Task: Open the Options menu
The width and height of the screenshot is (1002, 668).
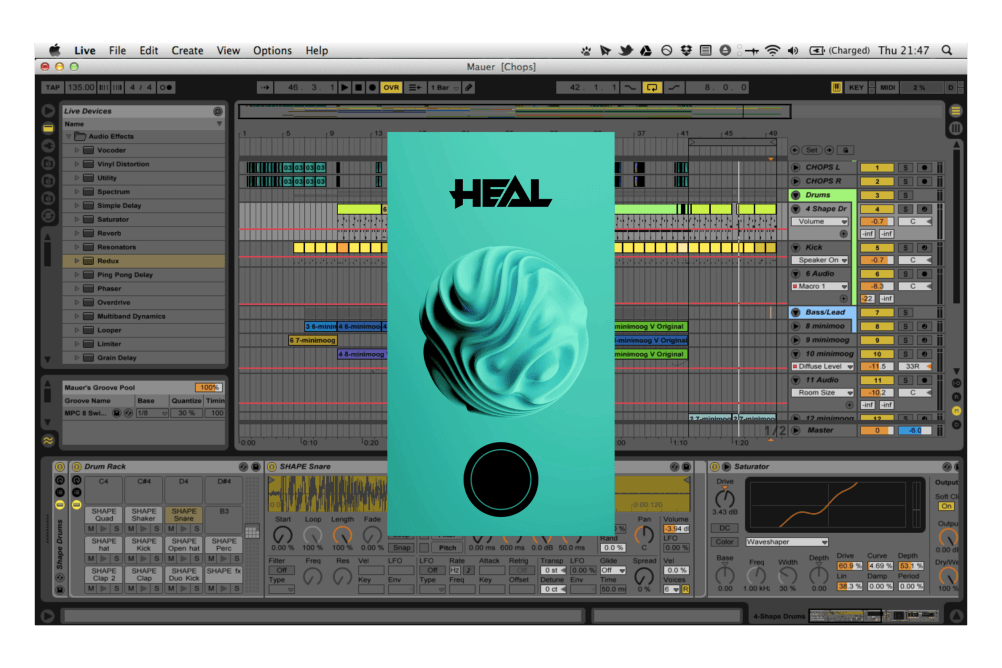Action: [x=272, y=50]
